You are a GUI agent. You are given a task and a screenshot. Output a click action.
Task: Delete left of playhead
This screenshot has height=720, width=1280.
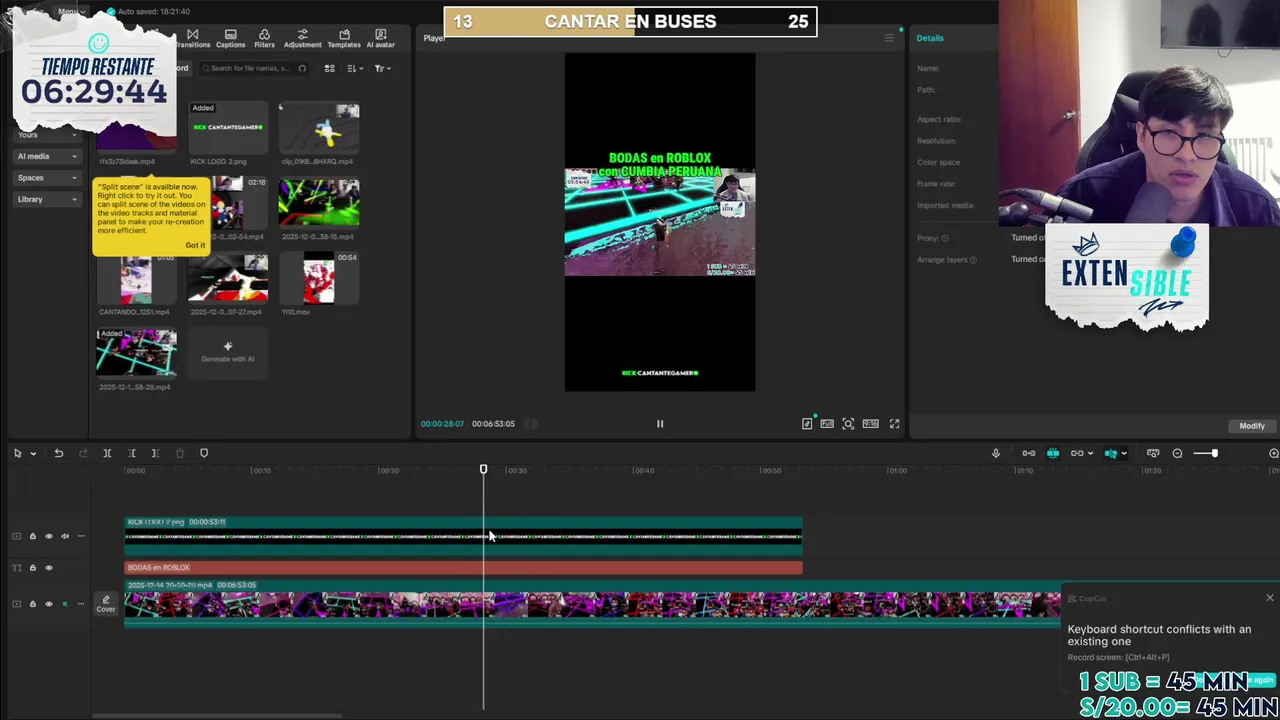[131, 454]
